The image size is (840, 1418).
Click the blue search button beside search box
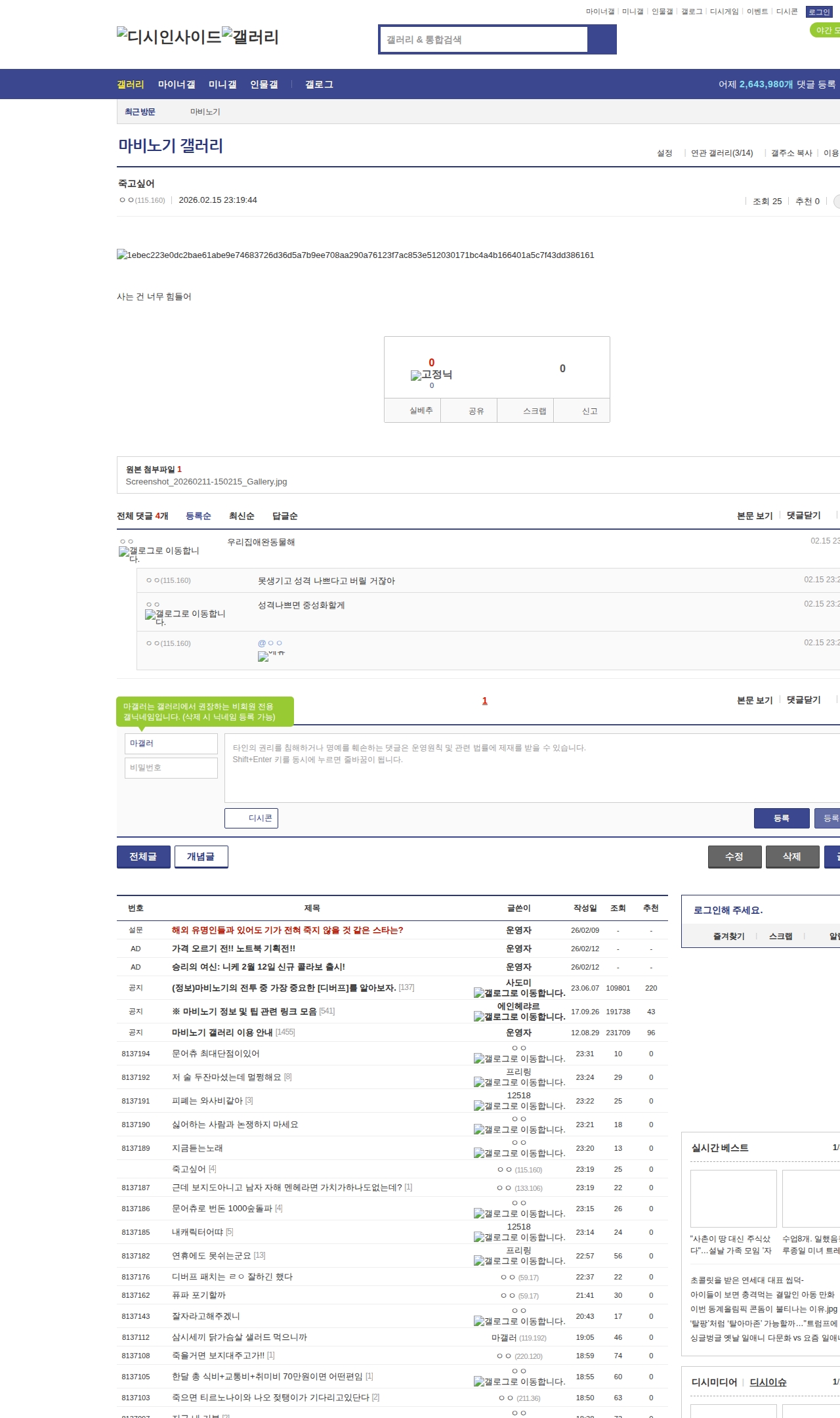(x=602, y=39)
